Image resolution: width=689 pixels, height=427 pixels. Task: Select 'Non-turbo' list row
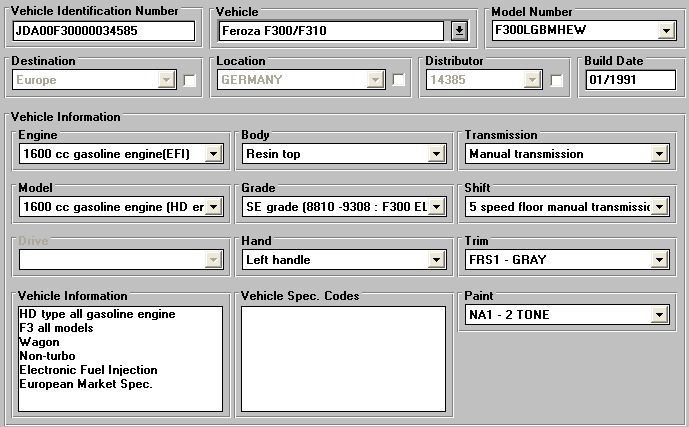(x=120, y=356)
